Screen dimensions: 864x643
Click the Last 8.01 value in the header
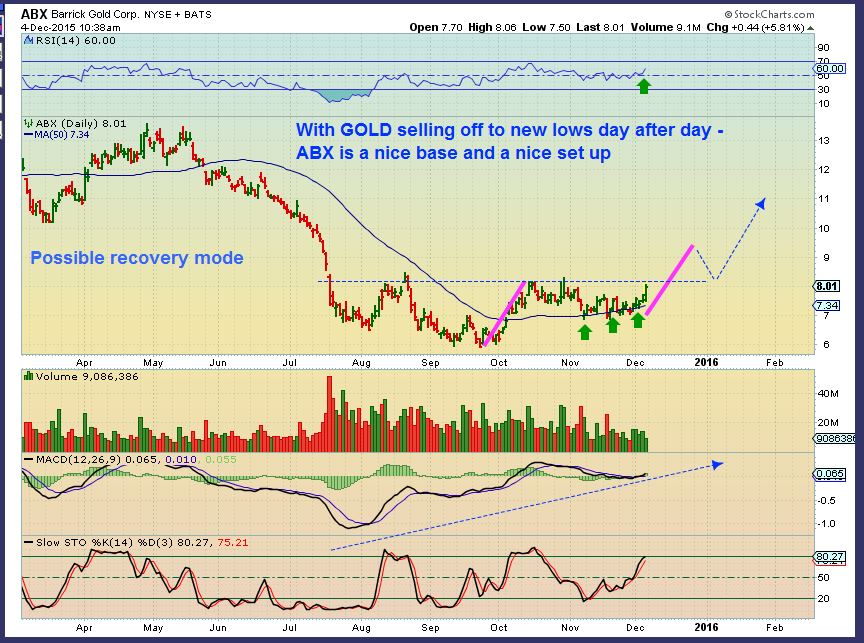coord(600,27)
